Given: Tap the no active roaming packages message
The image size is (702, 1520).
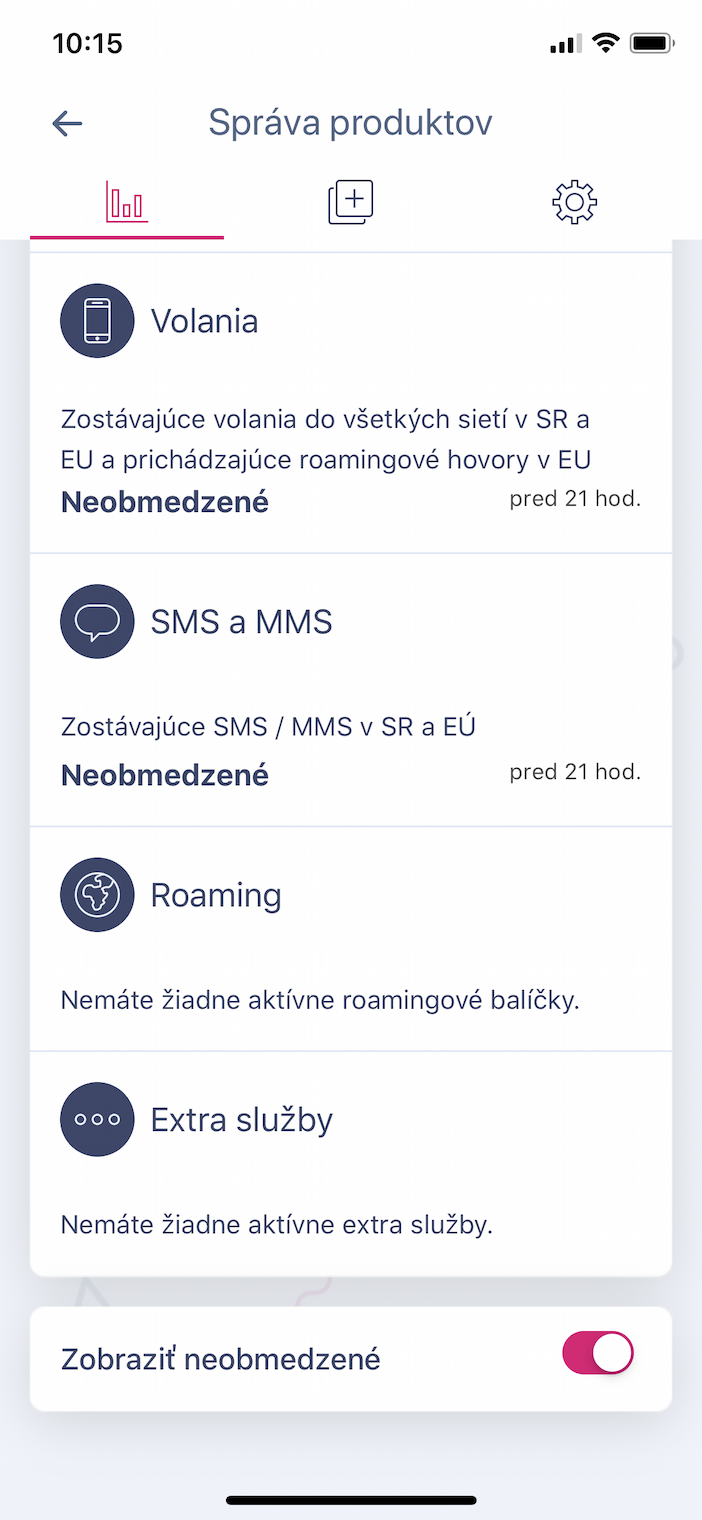Looking at the screenshot, I should [320, 1000].
